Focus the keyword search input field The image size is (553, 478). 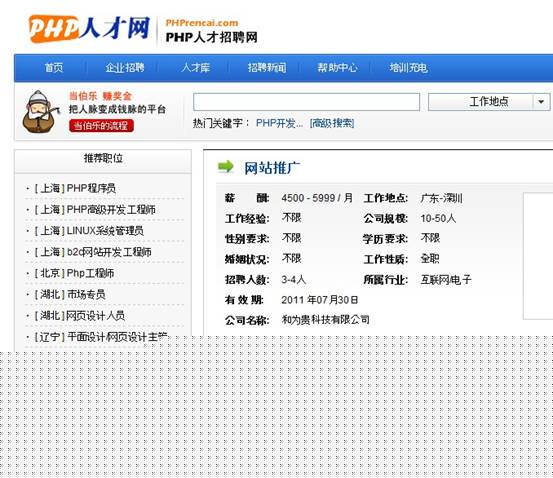(306, 102)
